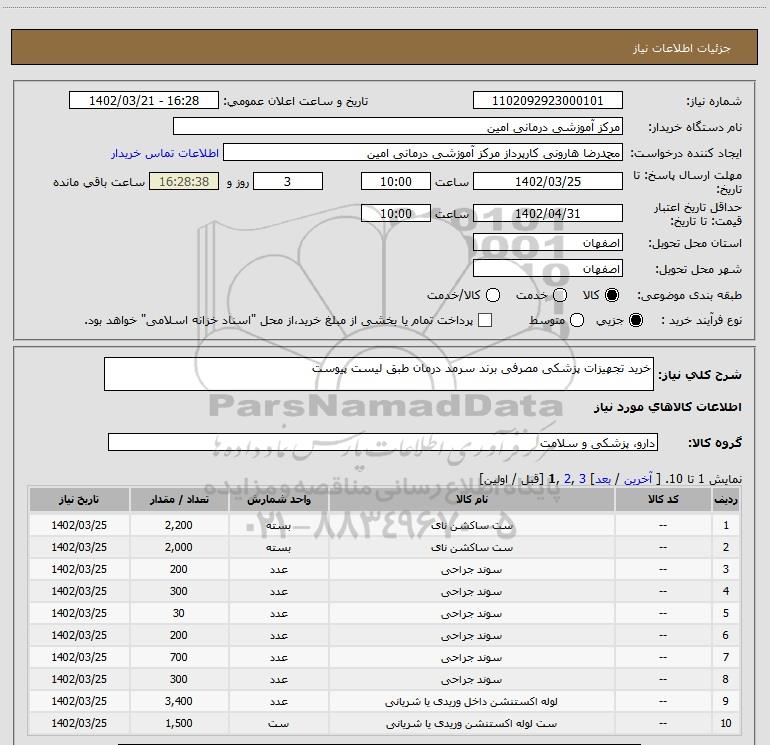Click سوند جراحی in row 3
This screenshot has height=745, width=770.
click(x=471, y=569)
